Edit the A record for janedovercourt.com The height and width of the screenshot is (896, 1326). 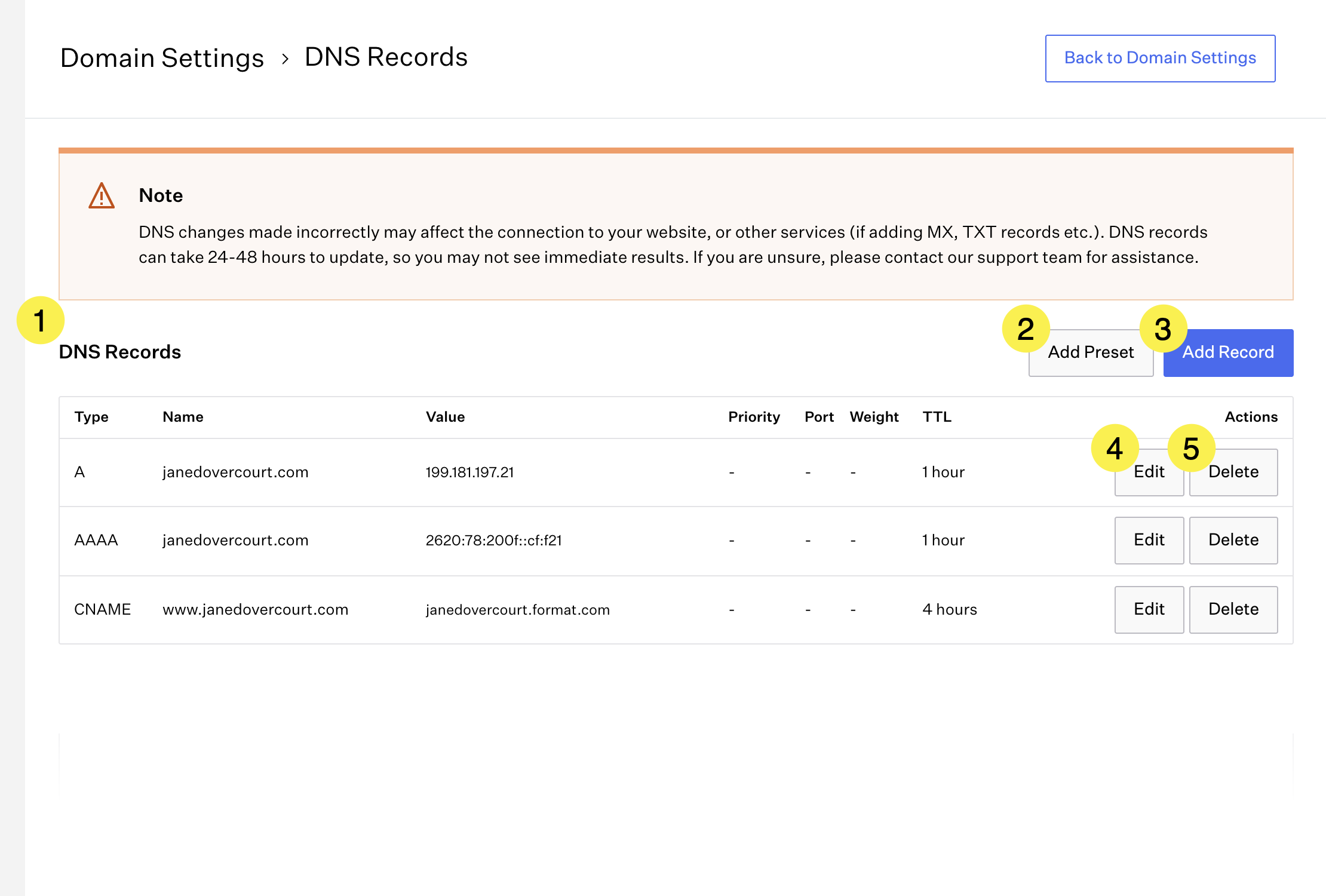[1149, 472]
